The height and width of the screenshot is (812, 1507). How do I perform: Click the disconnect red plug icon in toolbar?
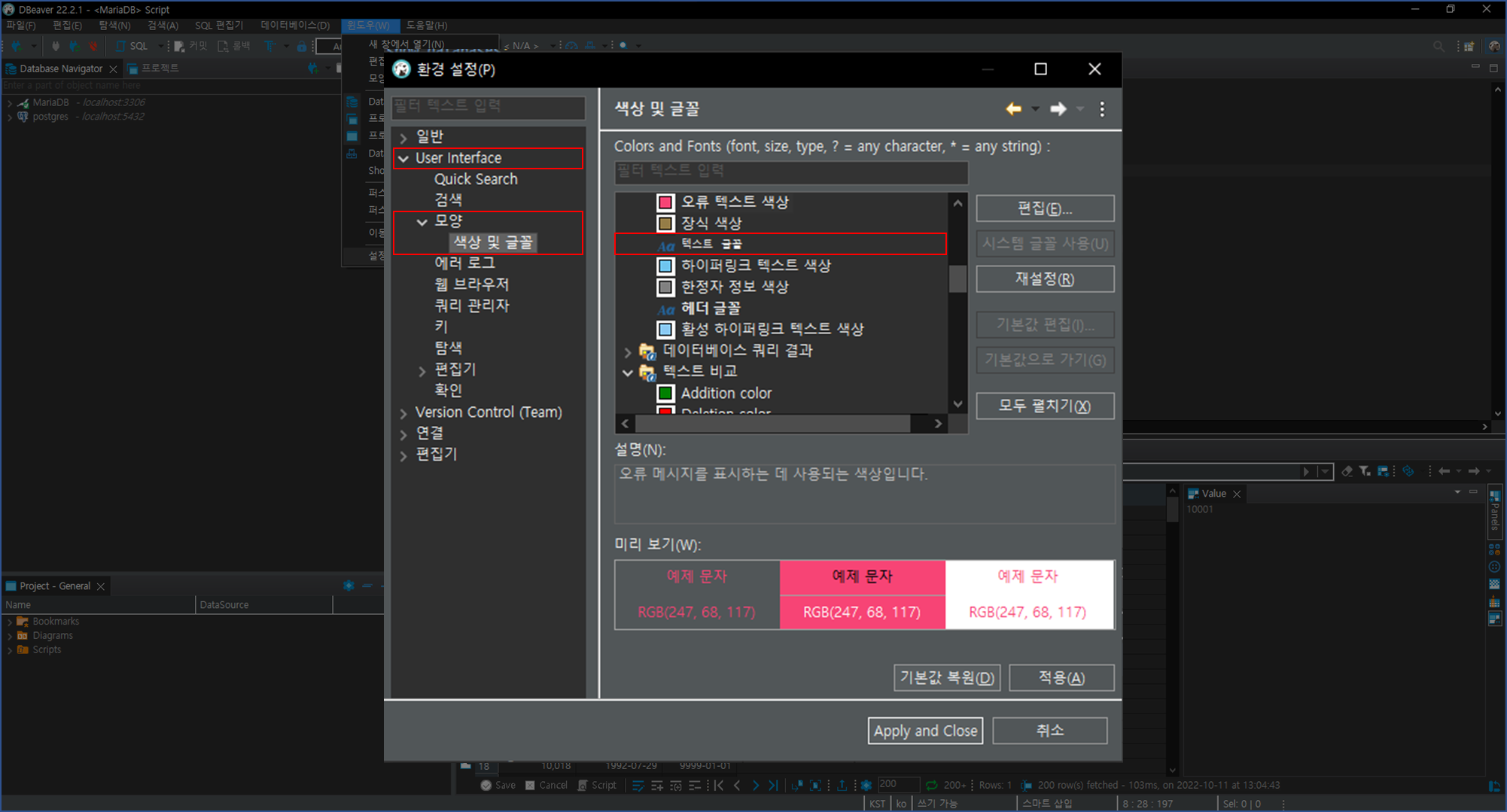[93, 47]
